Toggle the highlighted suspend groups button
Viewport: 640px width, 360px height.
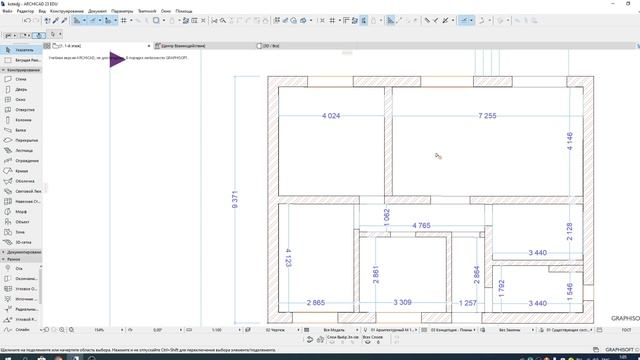464,20
